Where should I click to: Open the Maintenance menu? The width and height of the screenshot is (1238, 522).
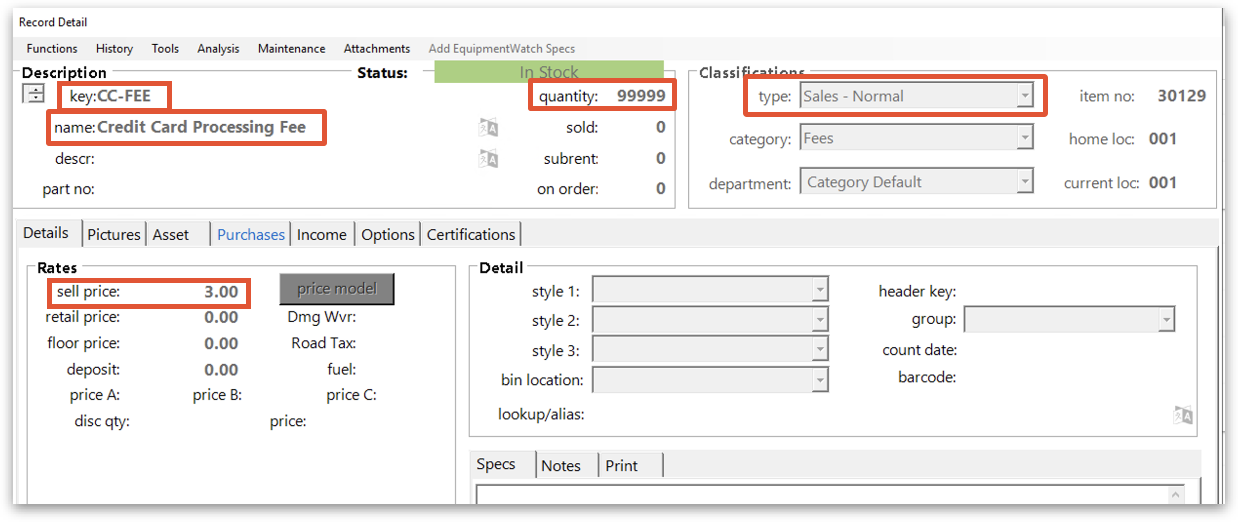[x=291, y=48]
